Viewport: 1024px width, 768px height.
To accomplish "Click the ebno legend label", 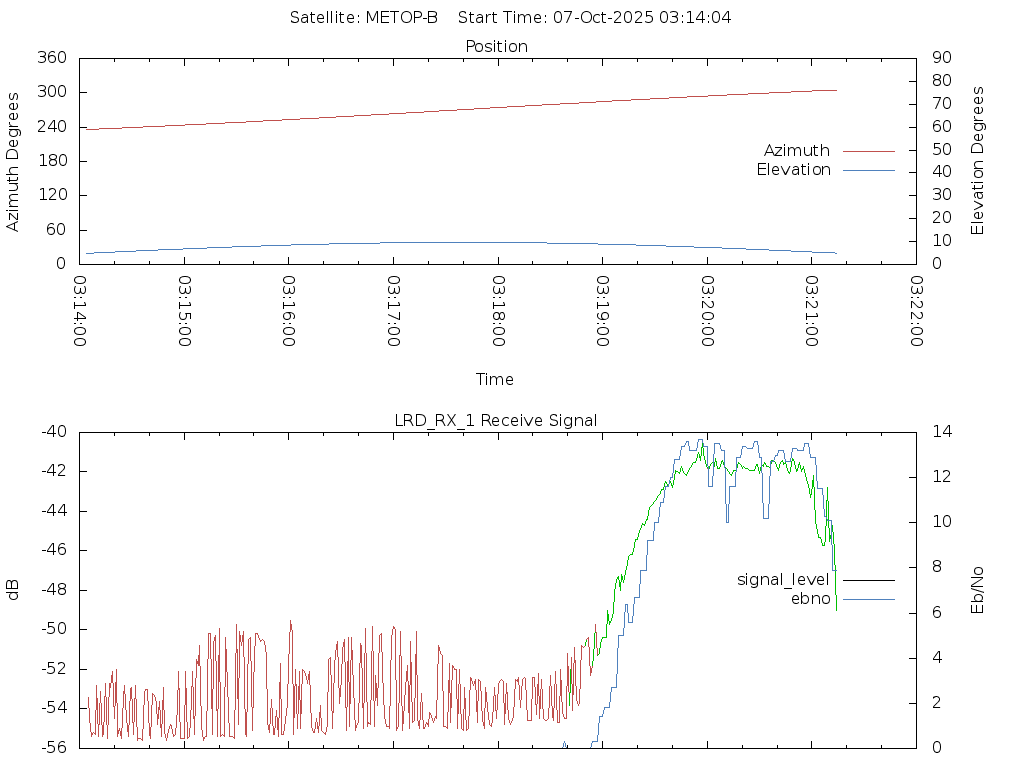I will [810, 598].
